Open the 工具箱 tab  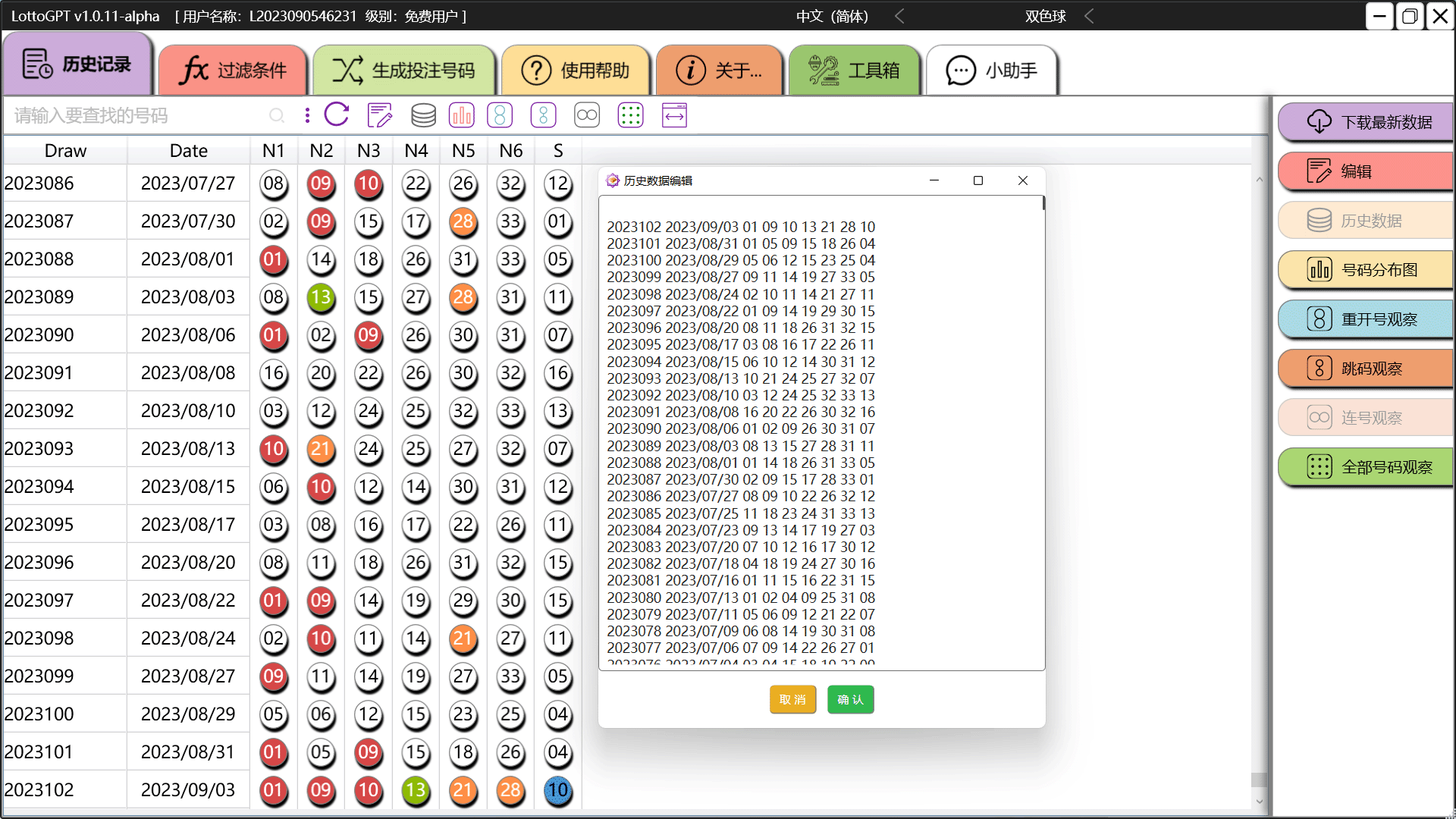(x=854, y=71)
